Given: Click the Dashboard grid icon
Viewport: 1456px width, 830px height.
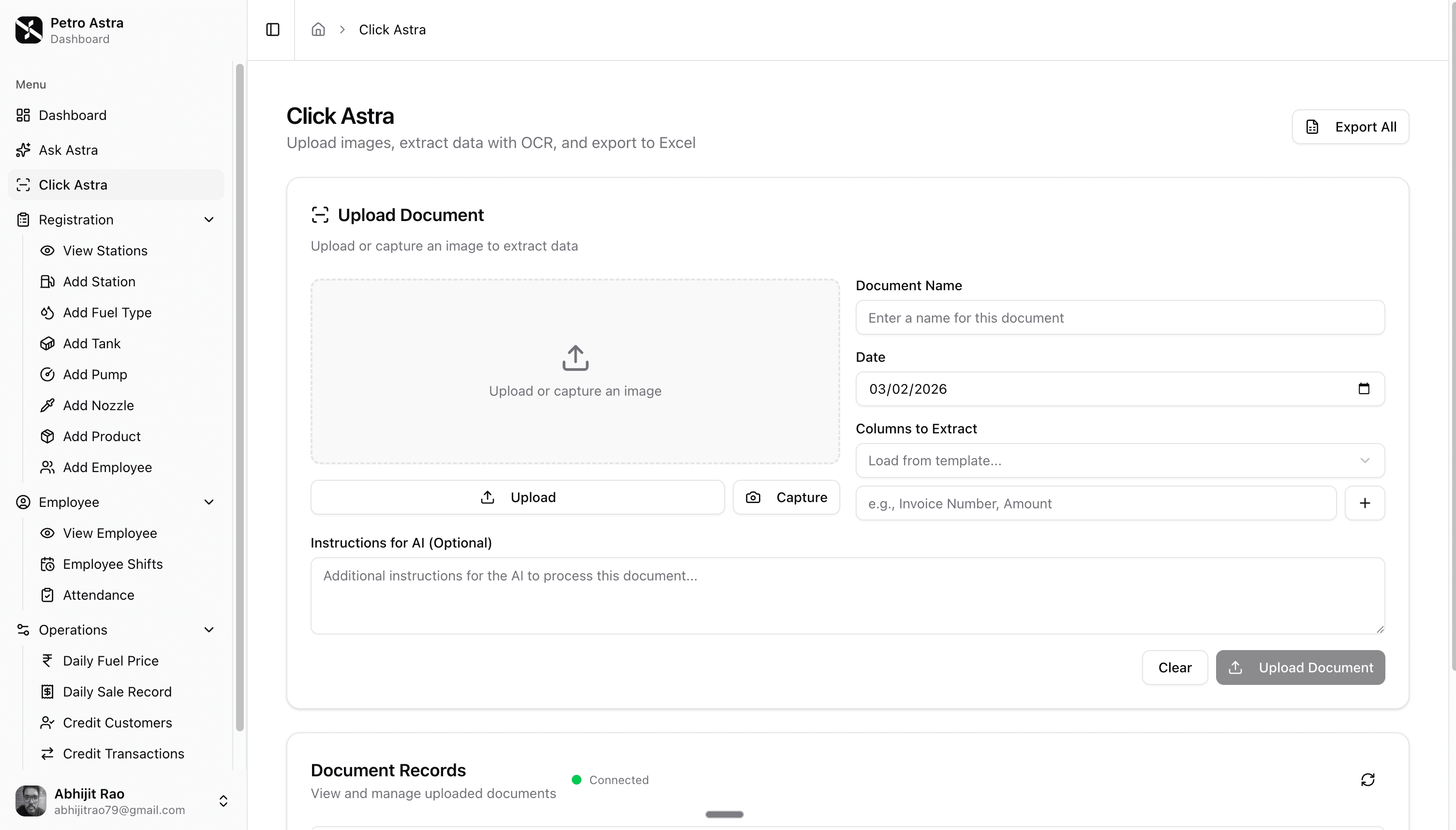Looking at the screenshot, I should pyautogui.click(x=23, y=115).
